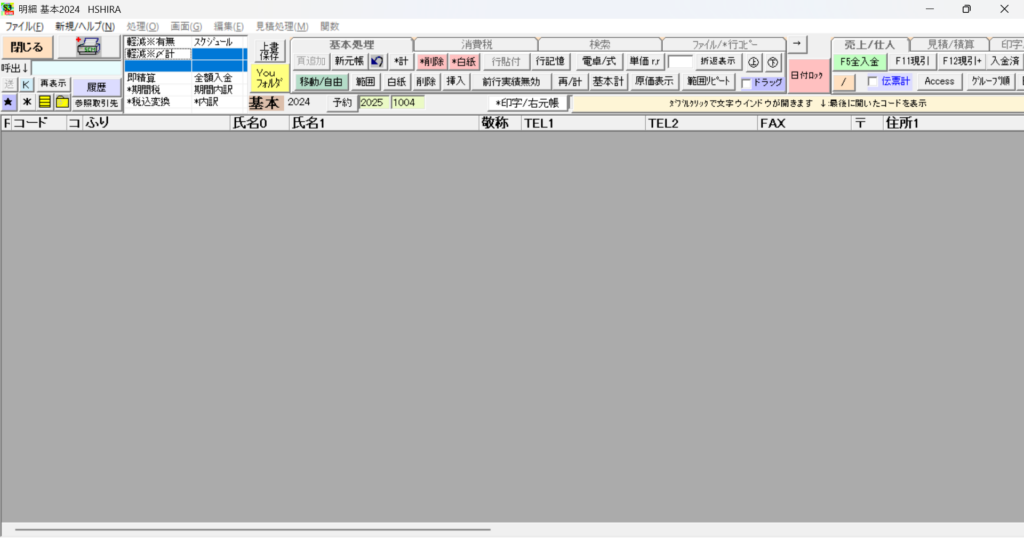
Task: Toggle the 移動/自由 mode button
Action: click(x=321, y=82)
